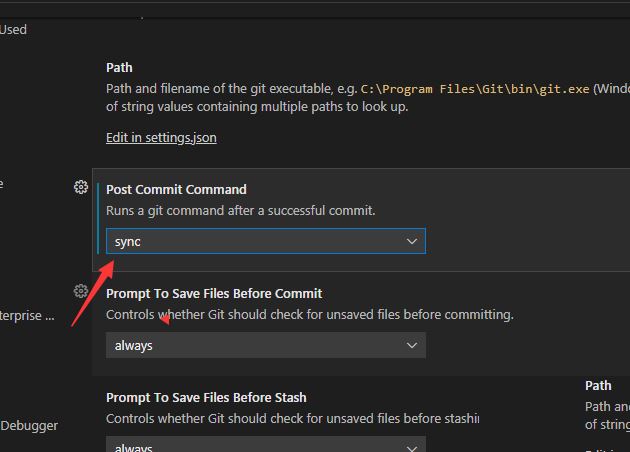
Task: Open the Edit in settings.json link
Action: 161,137
